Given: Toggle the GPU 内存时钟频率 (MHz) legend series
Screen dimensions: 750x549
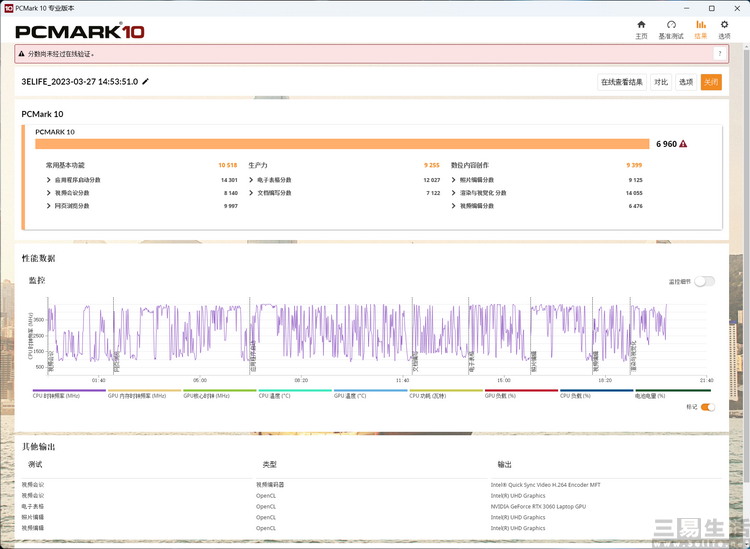Looking at the screenshot, I should pyautogui.click(x=144, y=394).
